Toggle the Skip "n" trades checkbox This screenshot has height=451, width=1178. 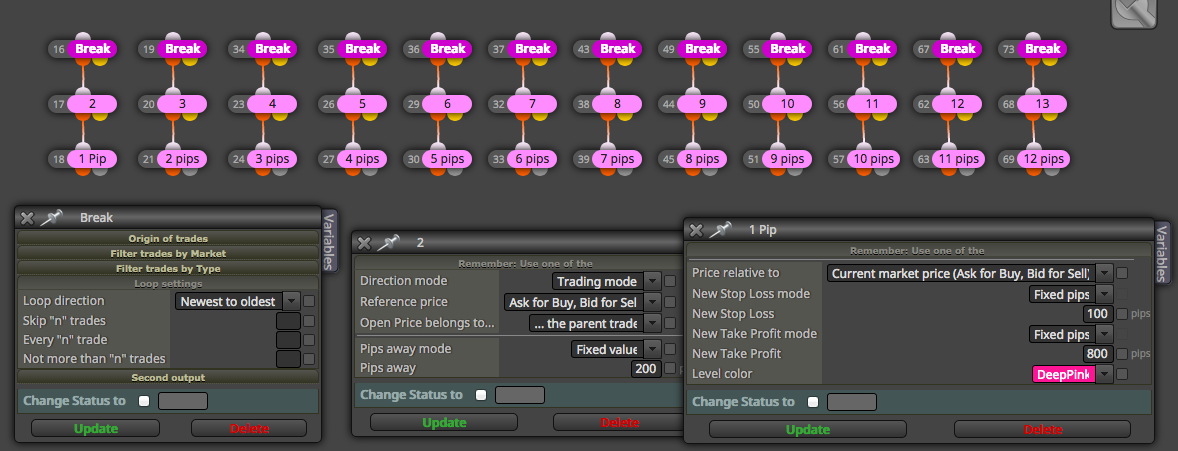click(x=309, y=321)
